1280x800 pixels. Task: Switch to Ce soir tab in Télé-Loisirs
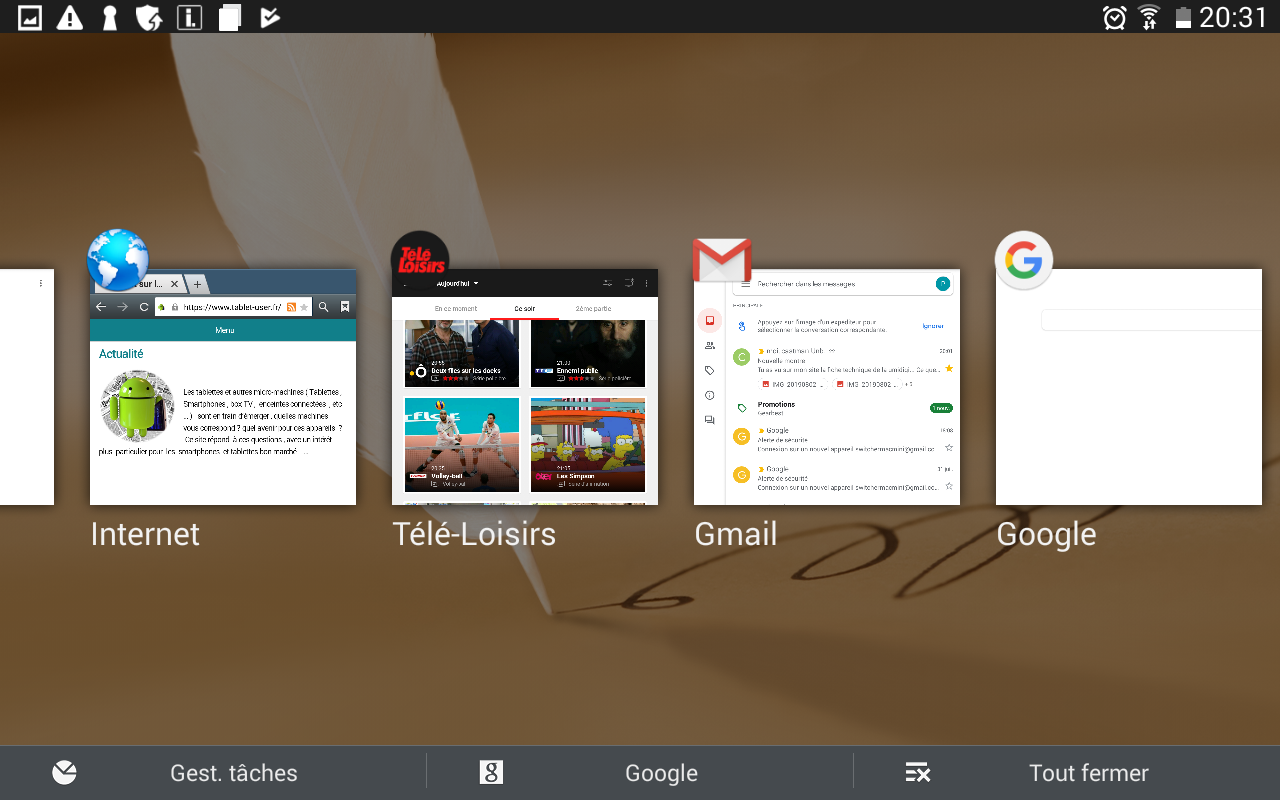click(525, 309)
